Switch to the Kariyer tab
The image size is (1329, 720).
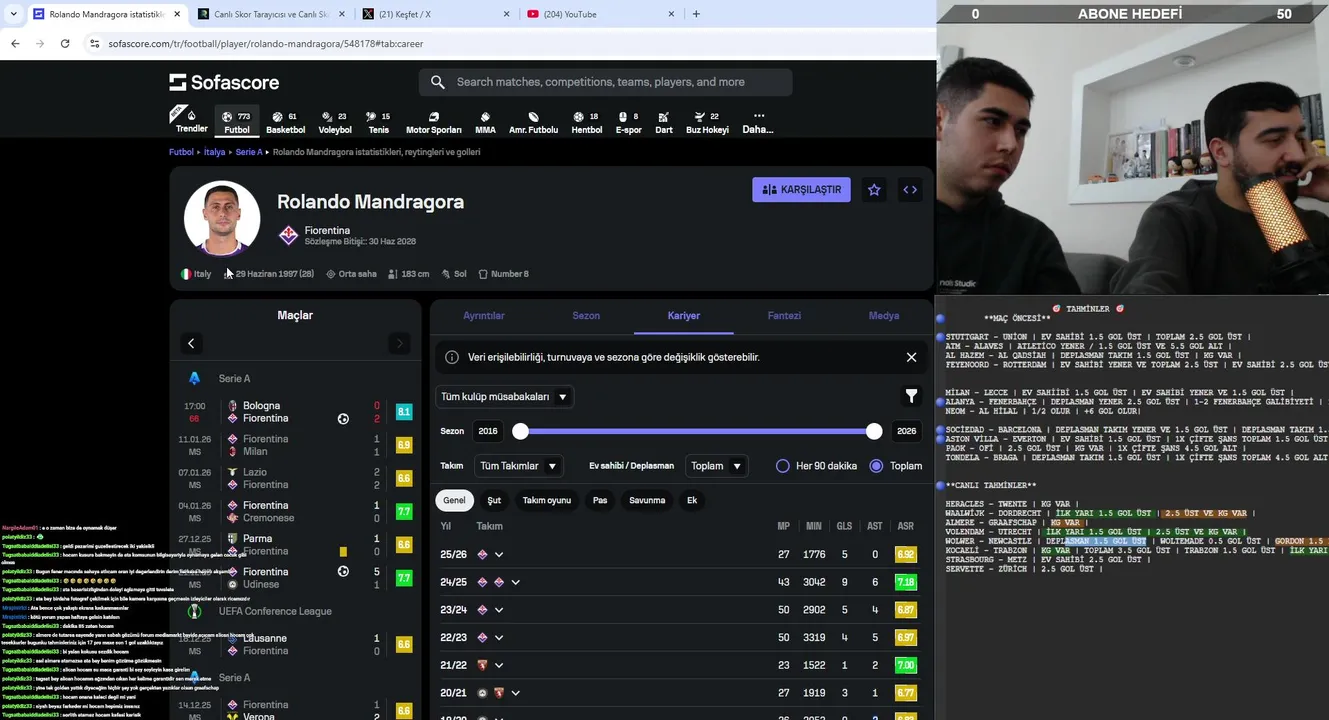pyautogui.click(x=684, y=316)
